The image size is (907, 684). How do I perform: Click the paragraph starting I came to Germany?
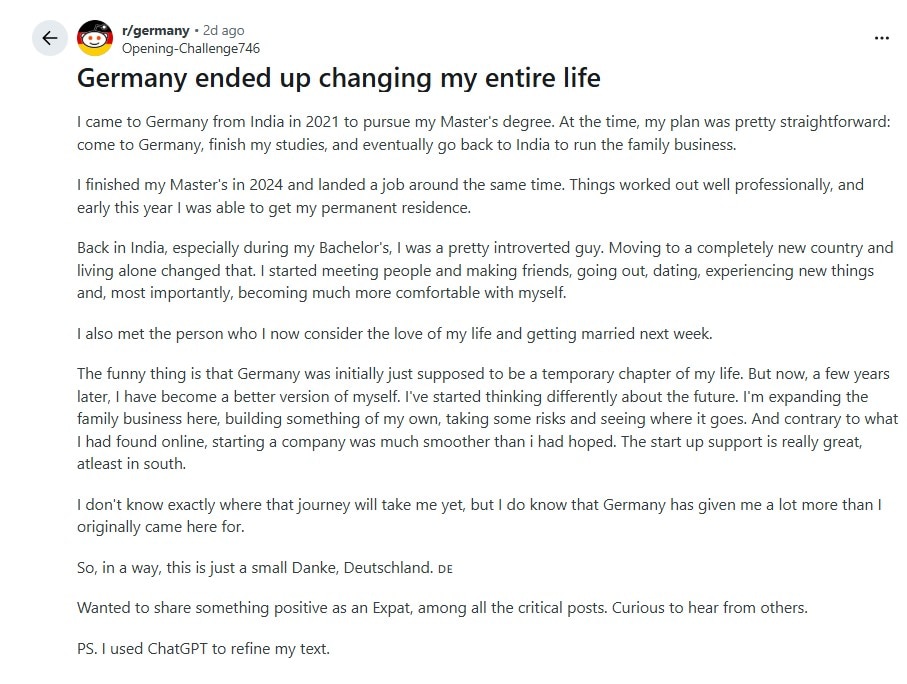pyautogui.click(x=484, y=133)
